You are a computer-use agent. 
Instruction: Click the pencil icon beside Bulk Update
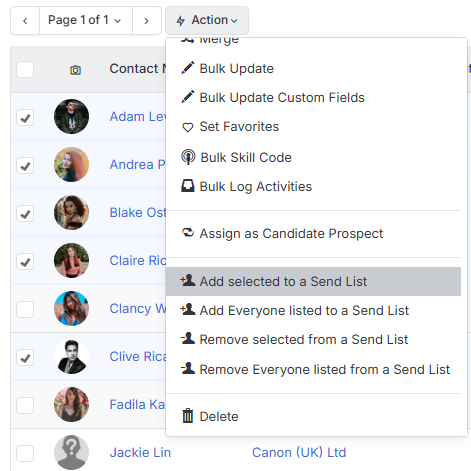(187, 68)
